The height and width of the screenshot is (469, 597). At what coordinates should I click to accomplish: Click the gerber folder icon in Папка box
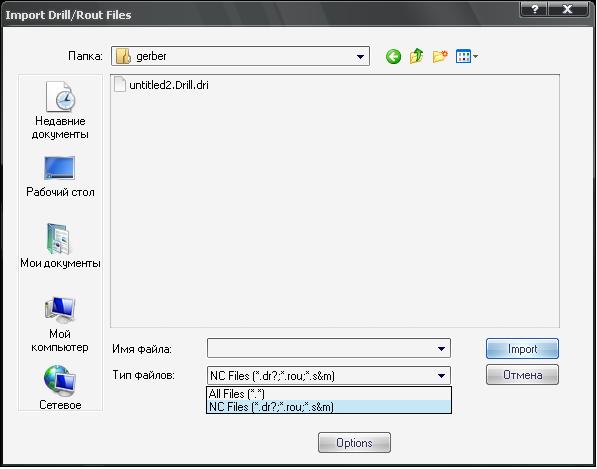[123, 56]
